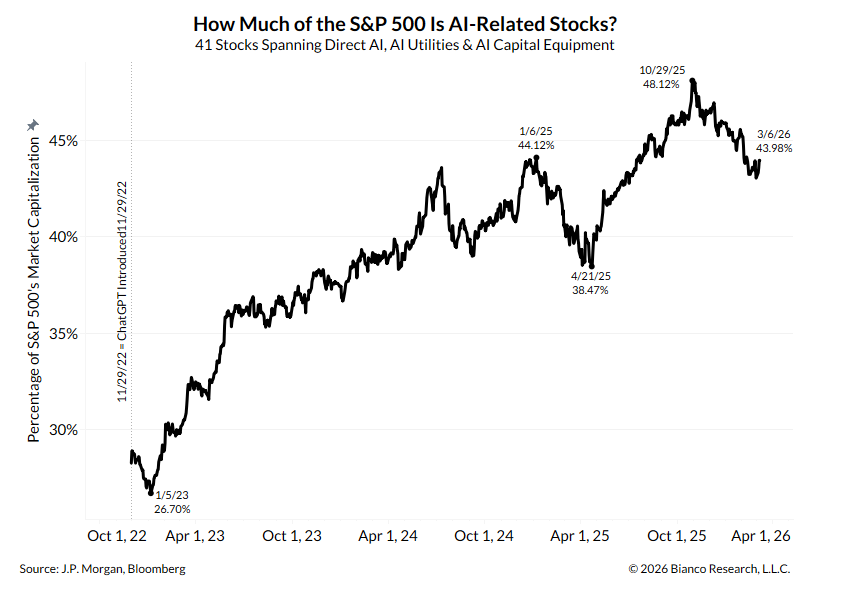This screenshot has height=600, width=841.
Task: Click the pin icon above the axis title
Action: click(x=32, y=124)
